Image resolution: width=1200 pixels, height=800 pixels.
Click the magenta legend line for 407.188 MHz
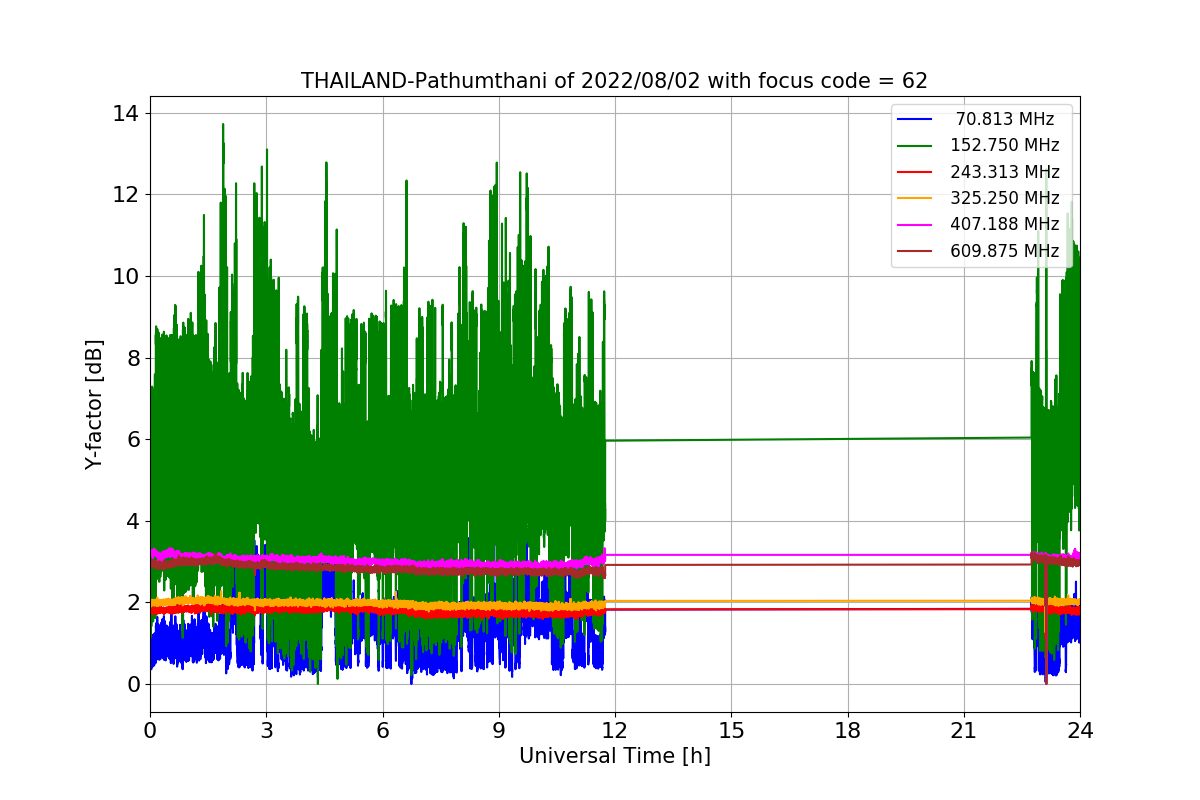(x=915, y=224)
